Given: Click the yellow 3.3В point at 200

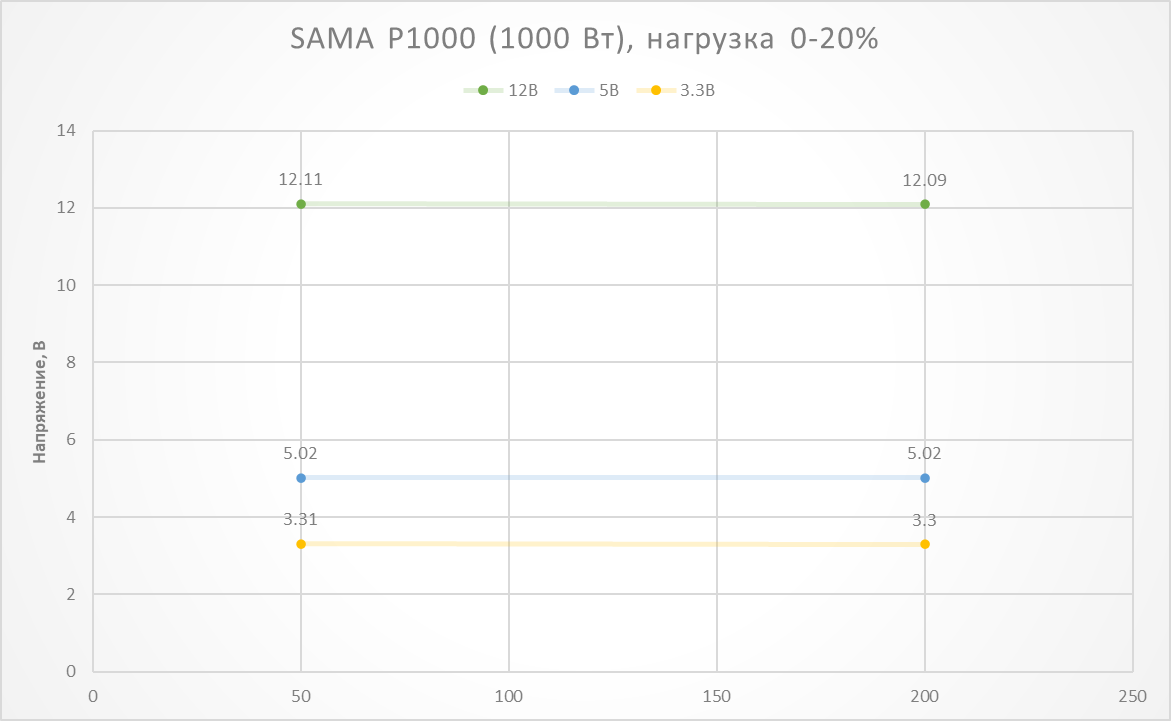Looking at the screenshot, I should pyautogui.click(x=925, y=544).
